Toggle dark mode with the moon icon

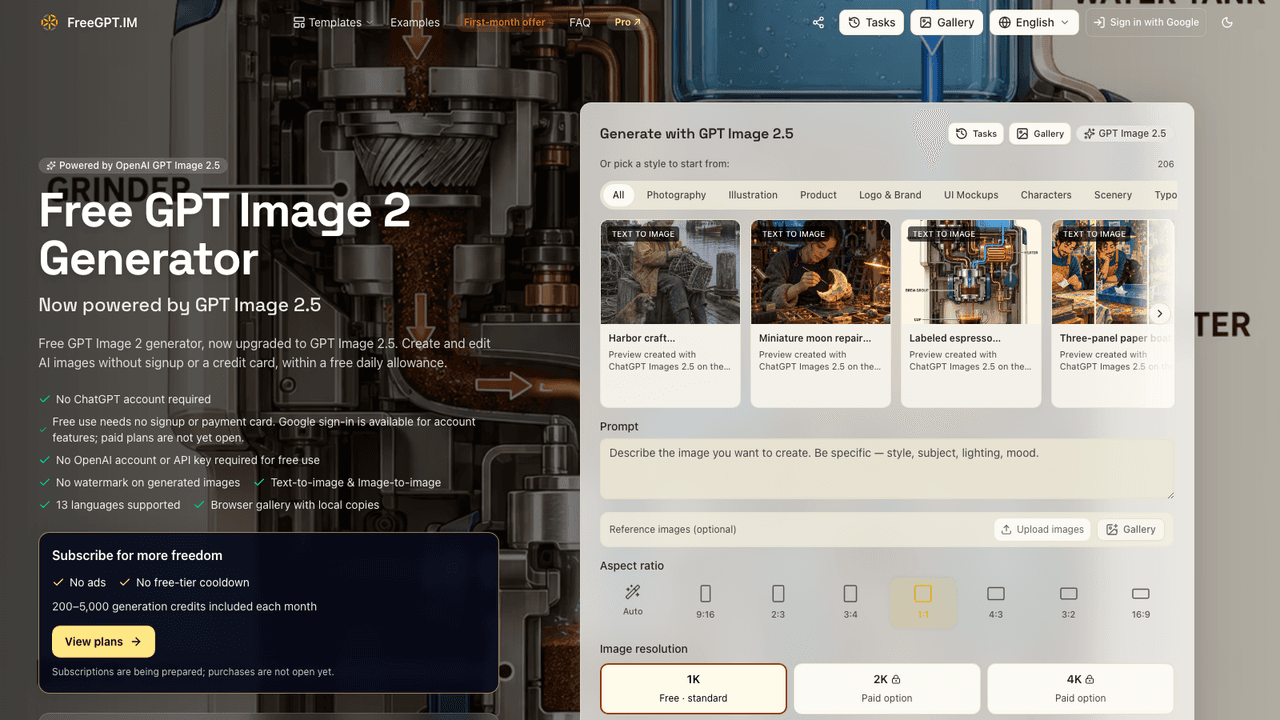(1228, 22)
